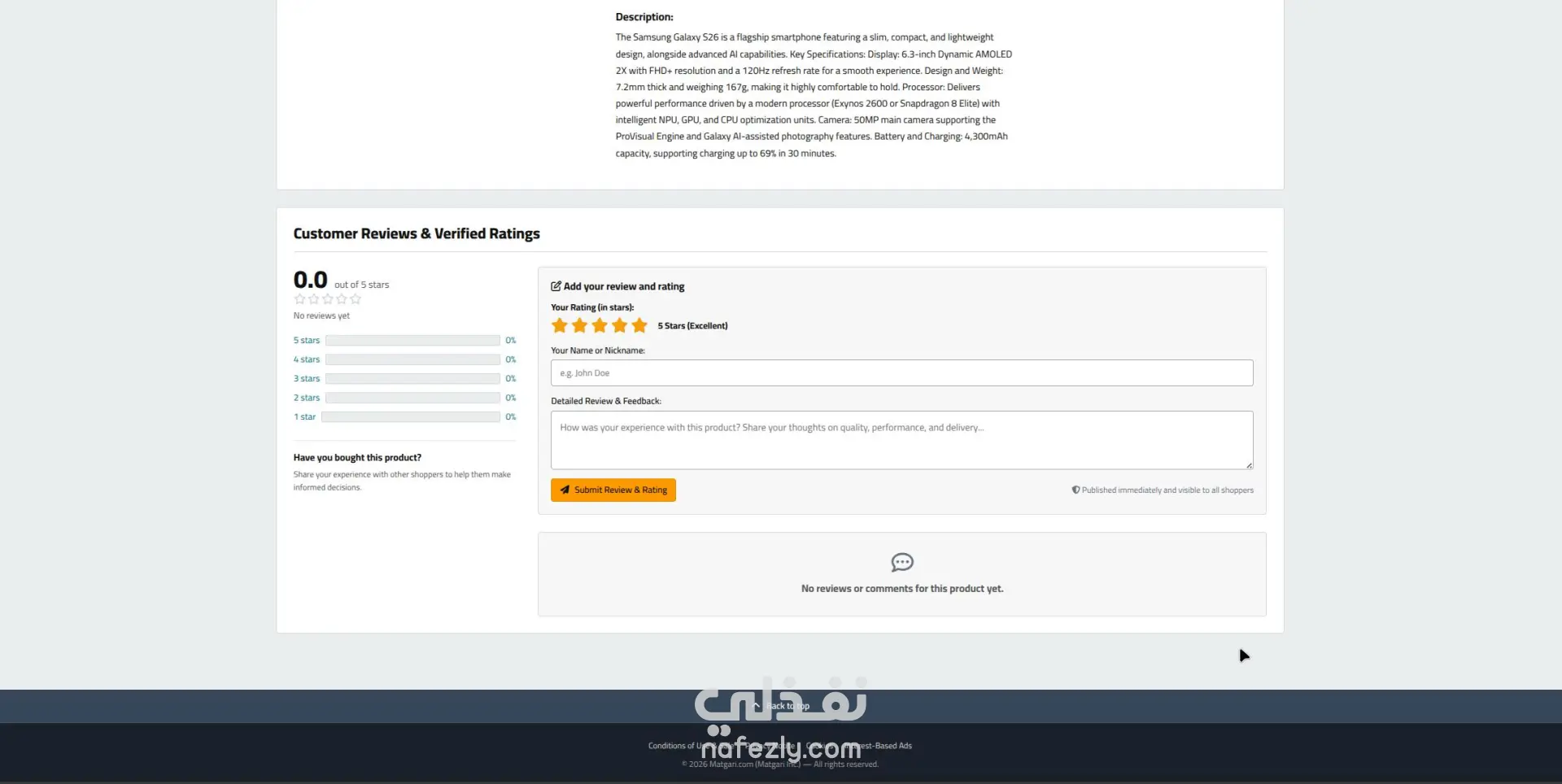Click the speech bubble icon above No reviews

coord(902,562)
